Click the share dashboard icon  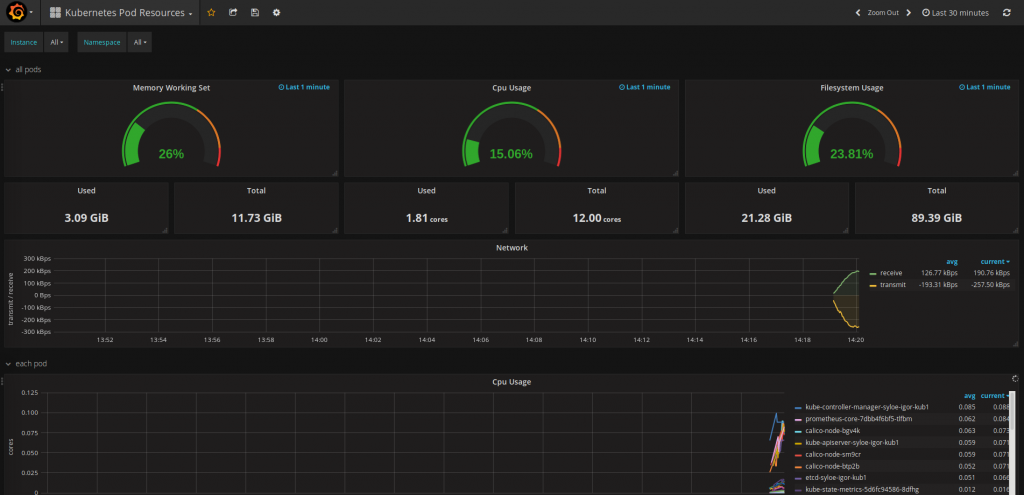point(232,12)
